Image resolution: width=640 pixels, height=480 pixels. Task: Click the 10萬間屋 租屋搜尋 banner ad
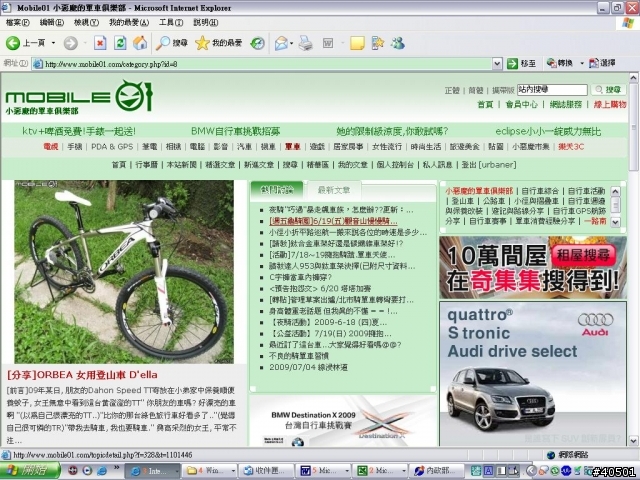(x=533, y=267)
